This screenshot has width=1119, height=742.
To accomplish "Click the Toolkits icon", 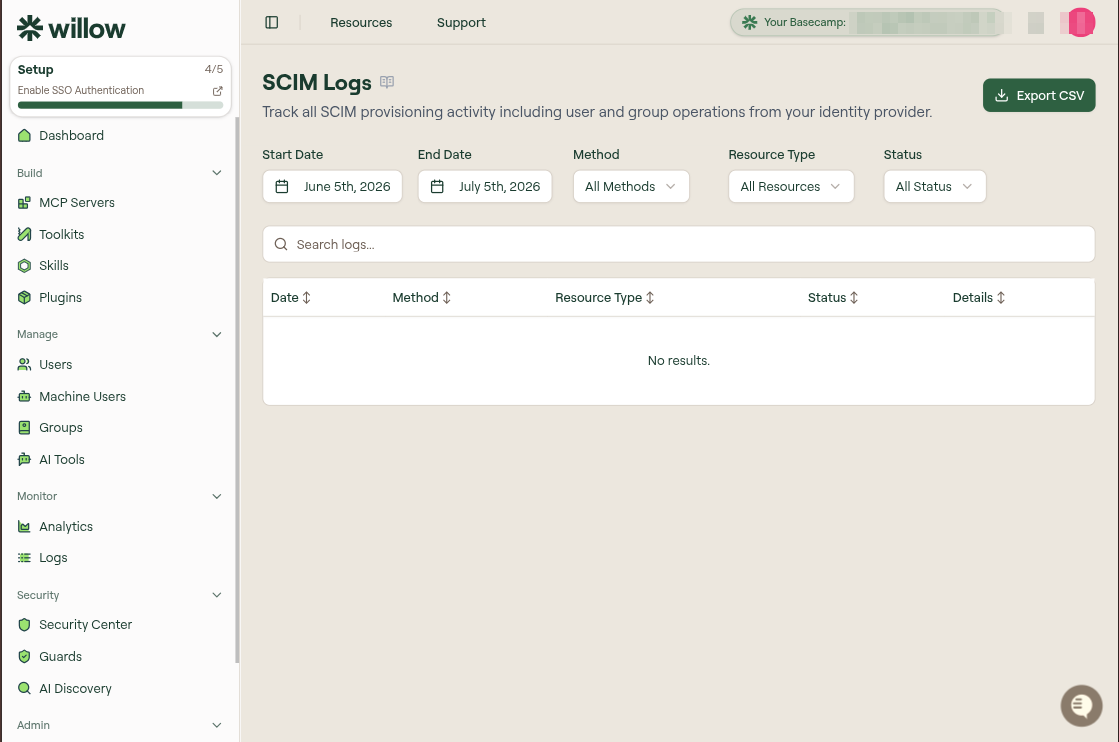I will (24, 234).
